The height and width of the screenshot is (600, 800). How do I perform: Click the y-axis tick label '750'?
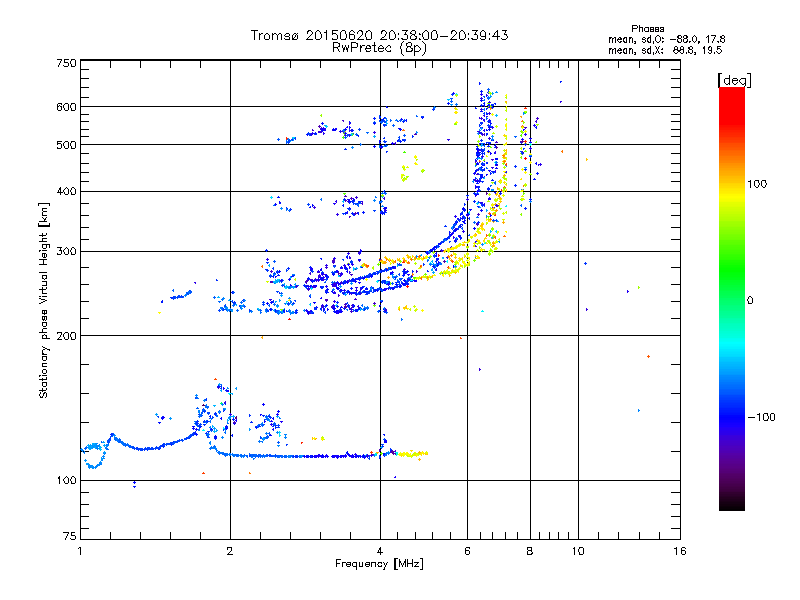pyautogui.click(x=66, y=63)
